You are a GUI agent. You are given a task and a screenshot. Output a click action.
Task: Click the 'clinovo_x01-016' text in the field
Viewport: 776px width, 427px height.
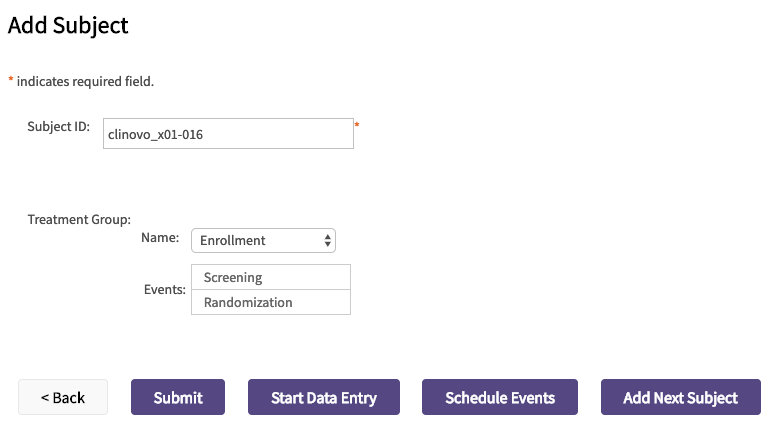(x=155, y=134)
